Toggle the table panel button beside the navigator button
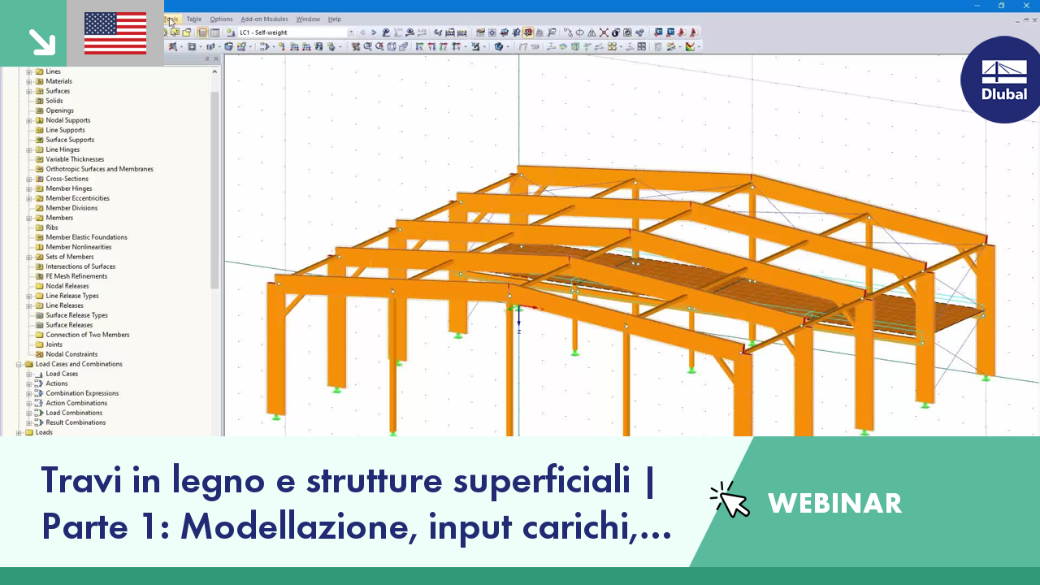Image resolution: width=1040 pixels, height=585 pixels. (x=215, y=32)
